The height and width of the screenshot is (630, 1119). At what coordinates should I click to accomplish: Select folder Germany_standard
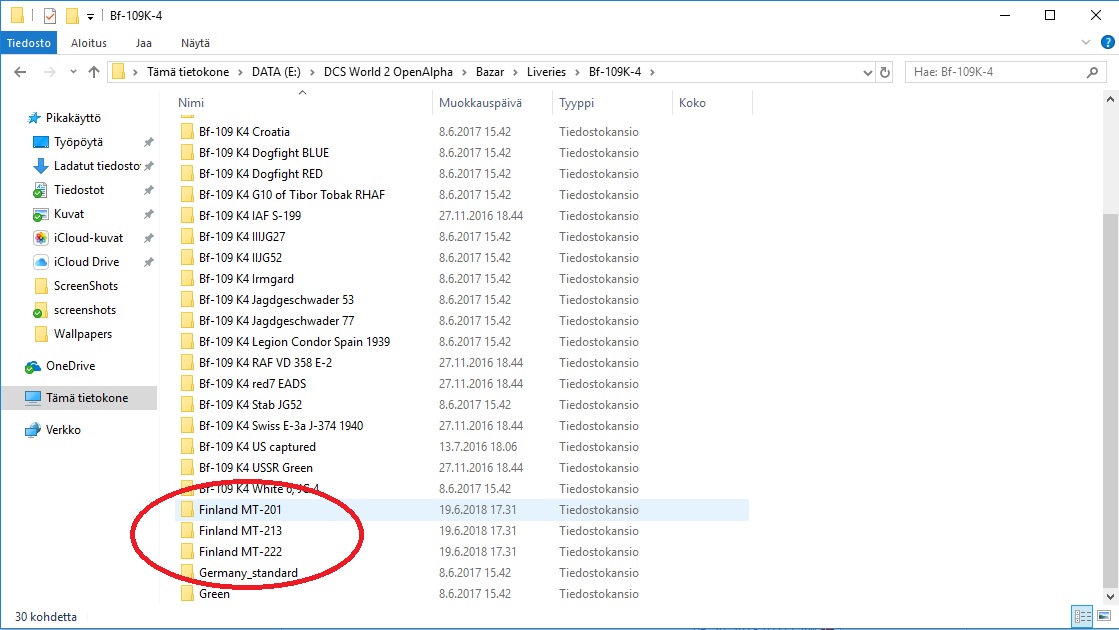[248, 573]
